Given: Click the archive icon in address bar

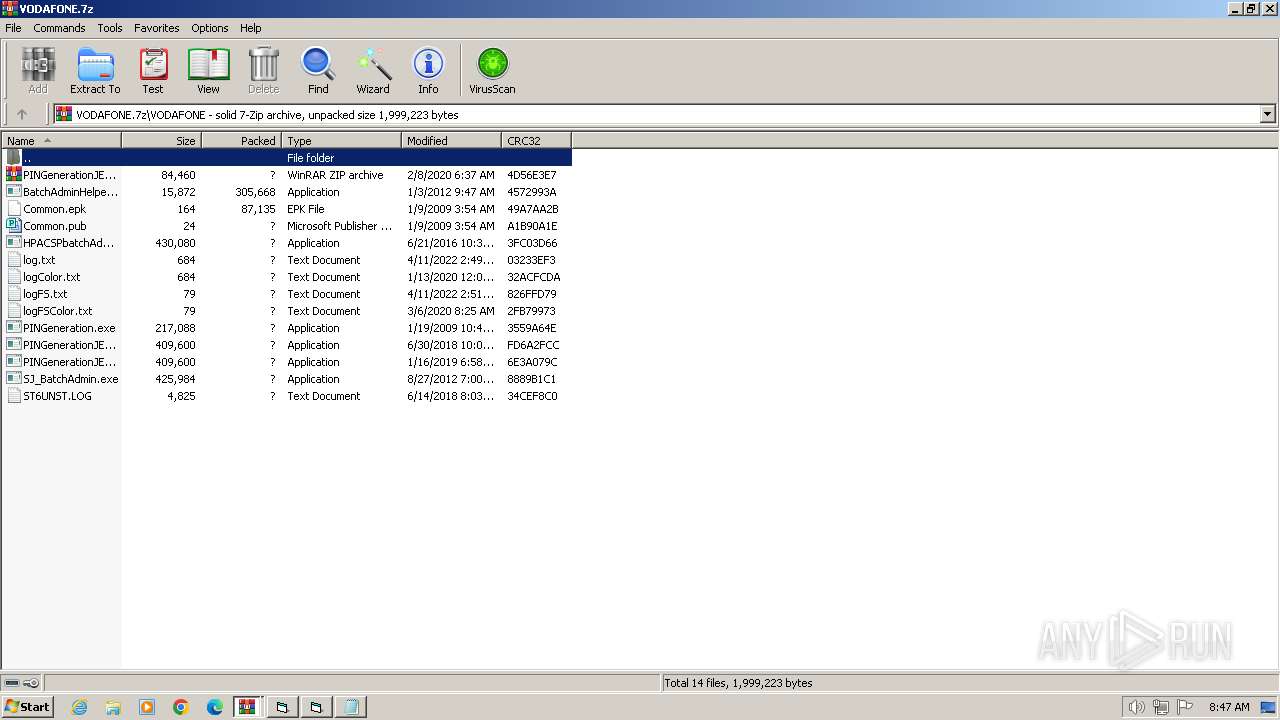Looking at the screenshot, I should [64, 114].
